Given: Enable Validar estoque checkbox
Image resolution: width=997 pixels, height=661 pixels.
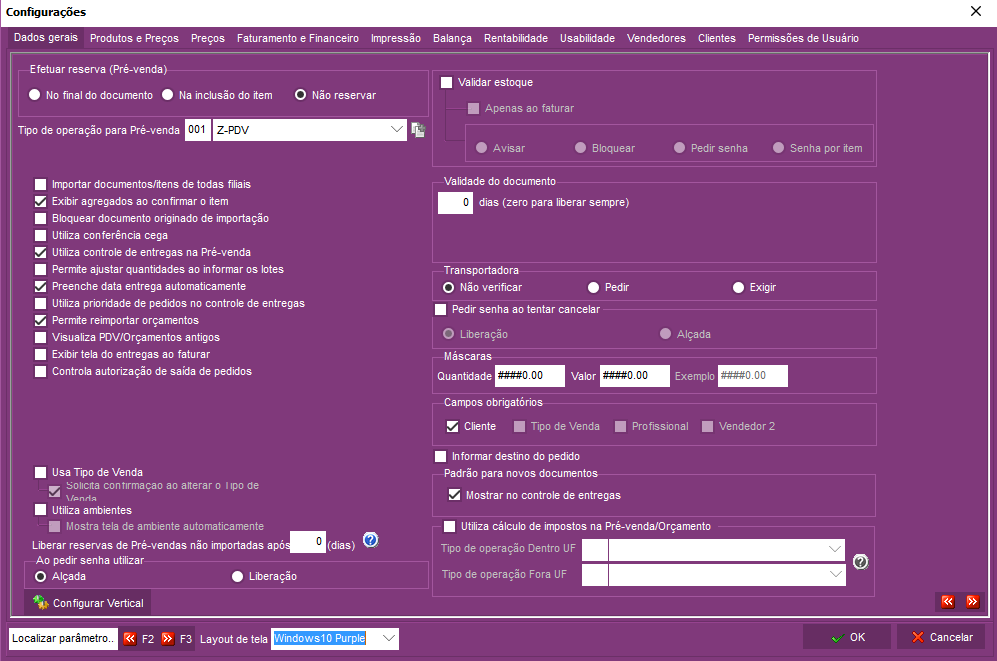Looking at the screenshot, I should (447, 83).
